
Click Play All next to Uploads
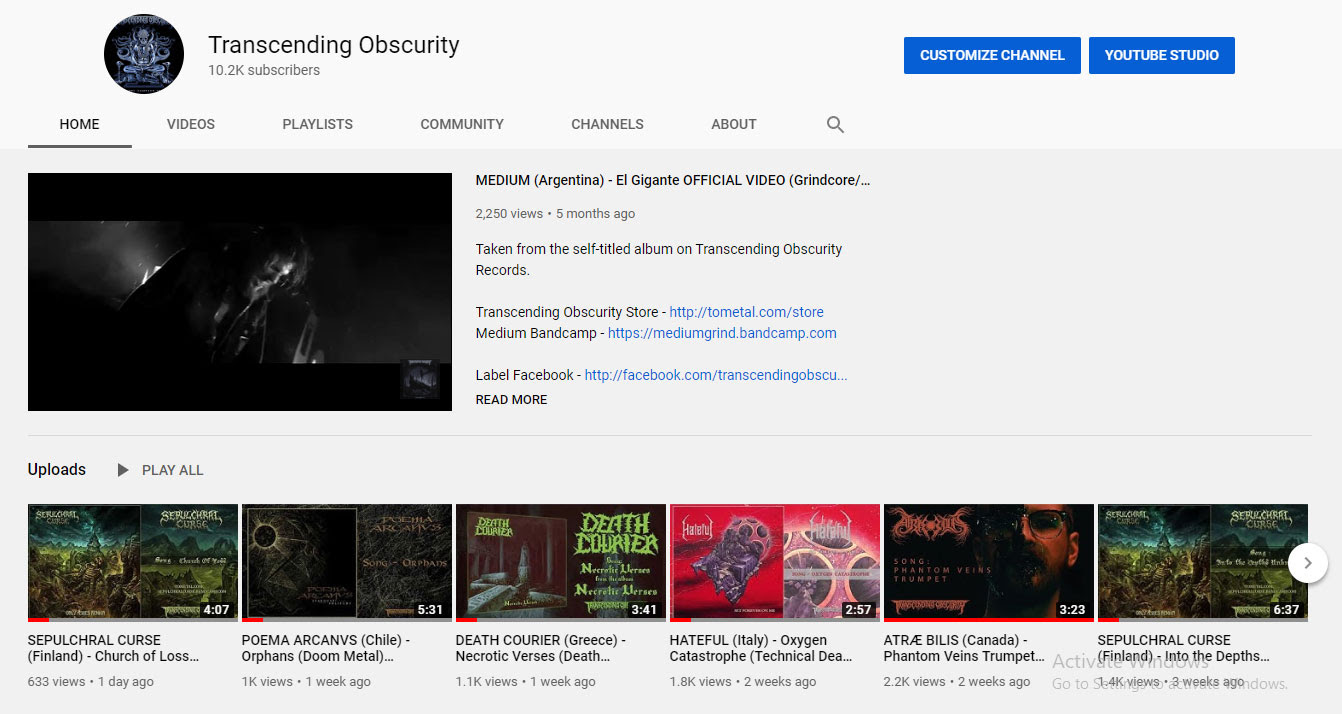[x=173, y=470]
